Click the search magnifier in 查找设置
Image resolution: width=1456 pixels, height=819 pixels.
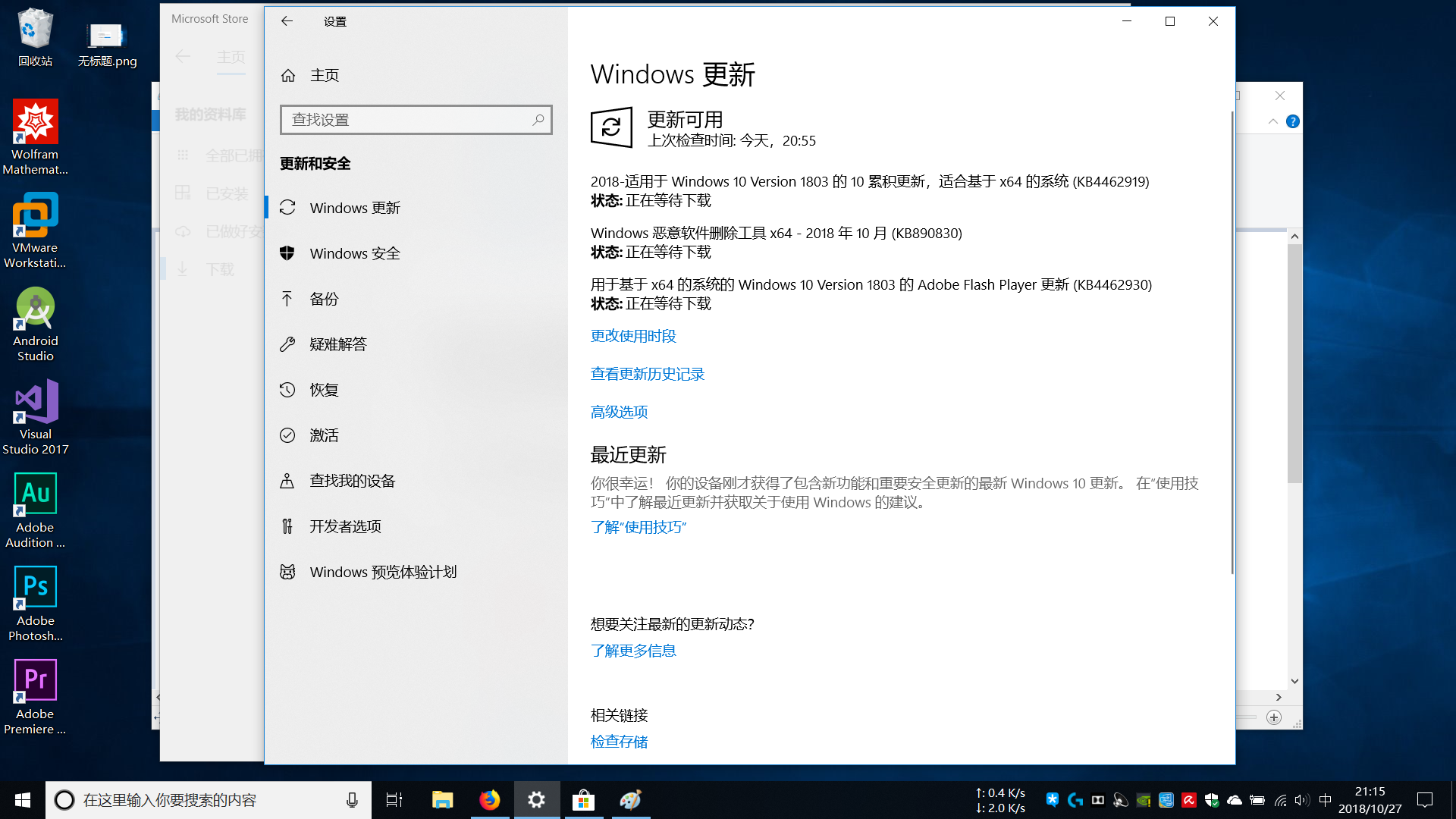pyautogui.click(x=538, y=120)
